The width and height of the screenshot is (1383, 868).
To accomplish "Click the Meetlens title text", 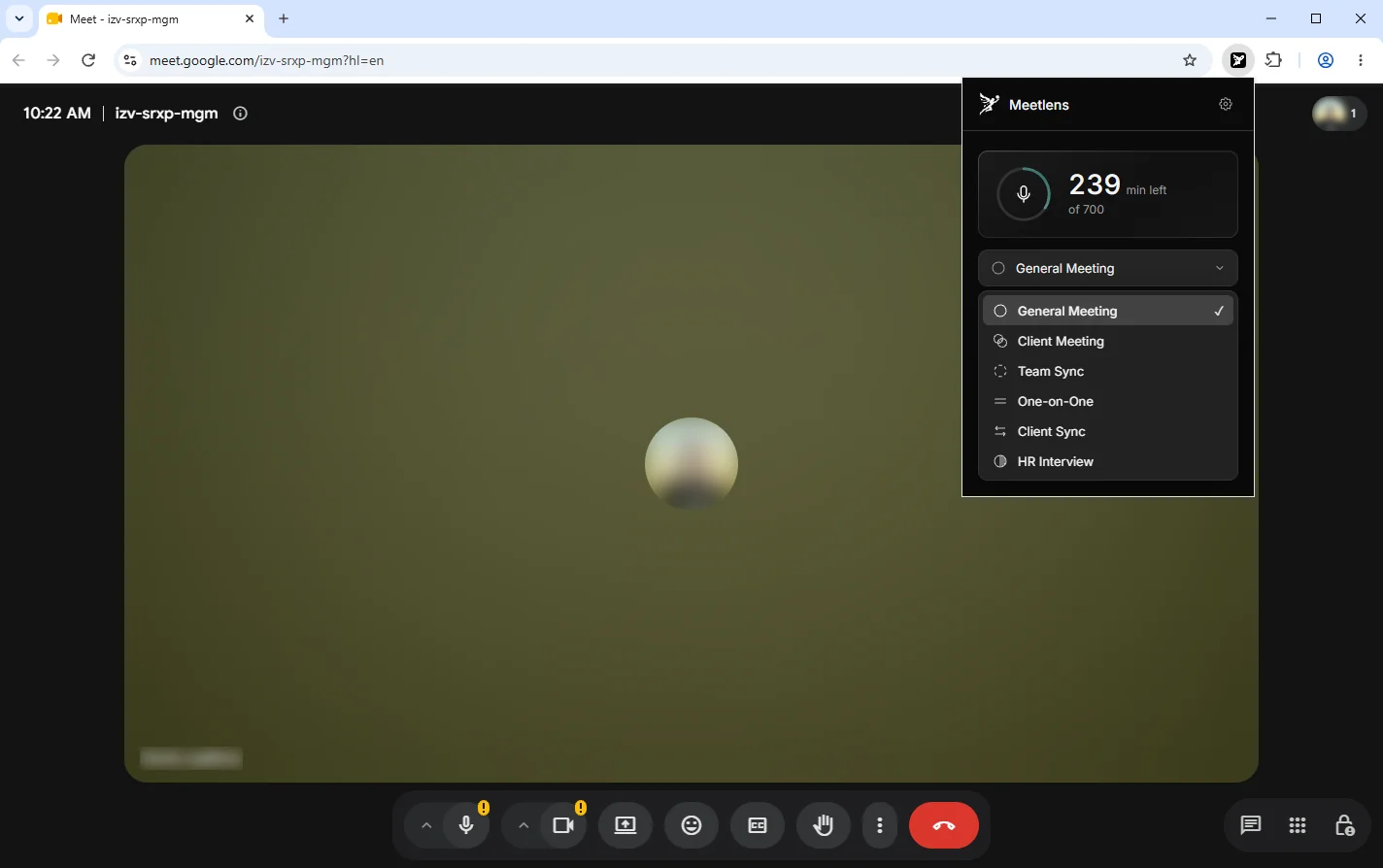I will pyautogui.click(x=1039, y=105).
